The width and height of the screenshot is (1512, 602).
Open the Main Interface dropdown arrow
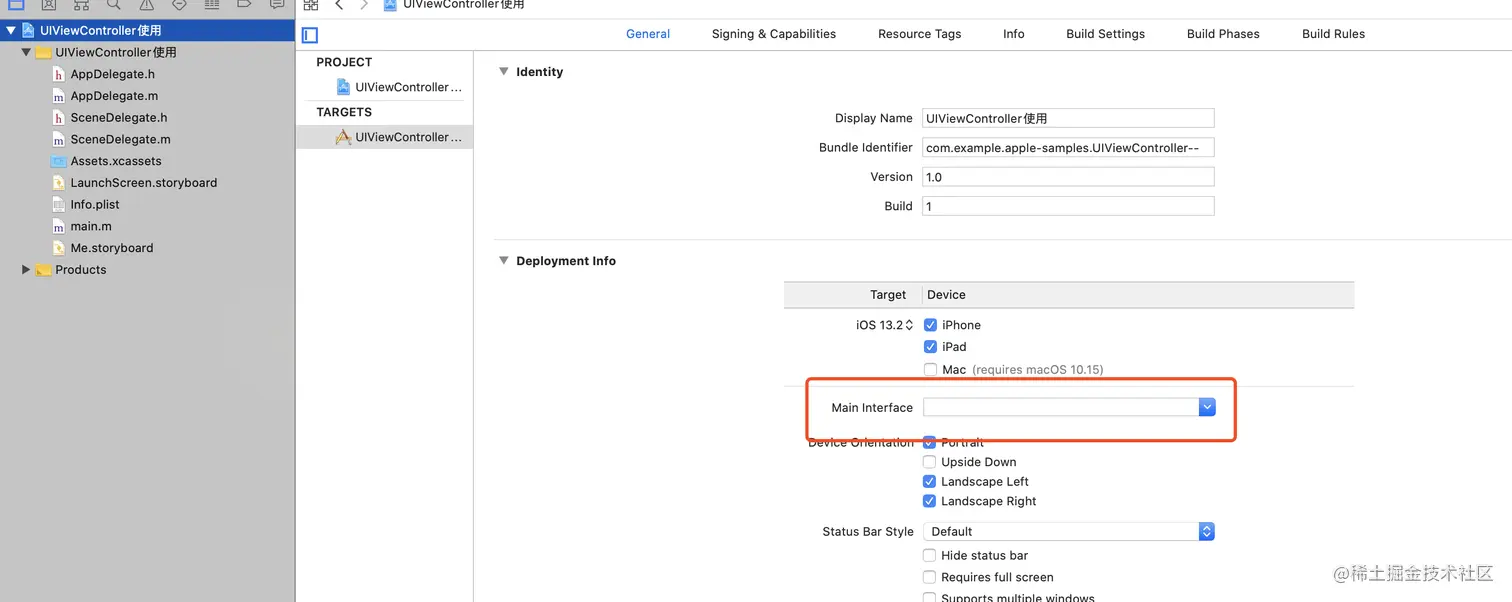pyautogui.click(x=1207, y=407)
